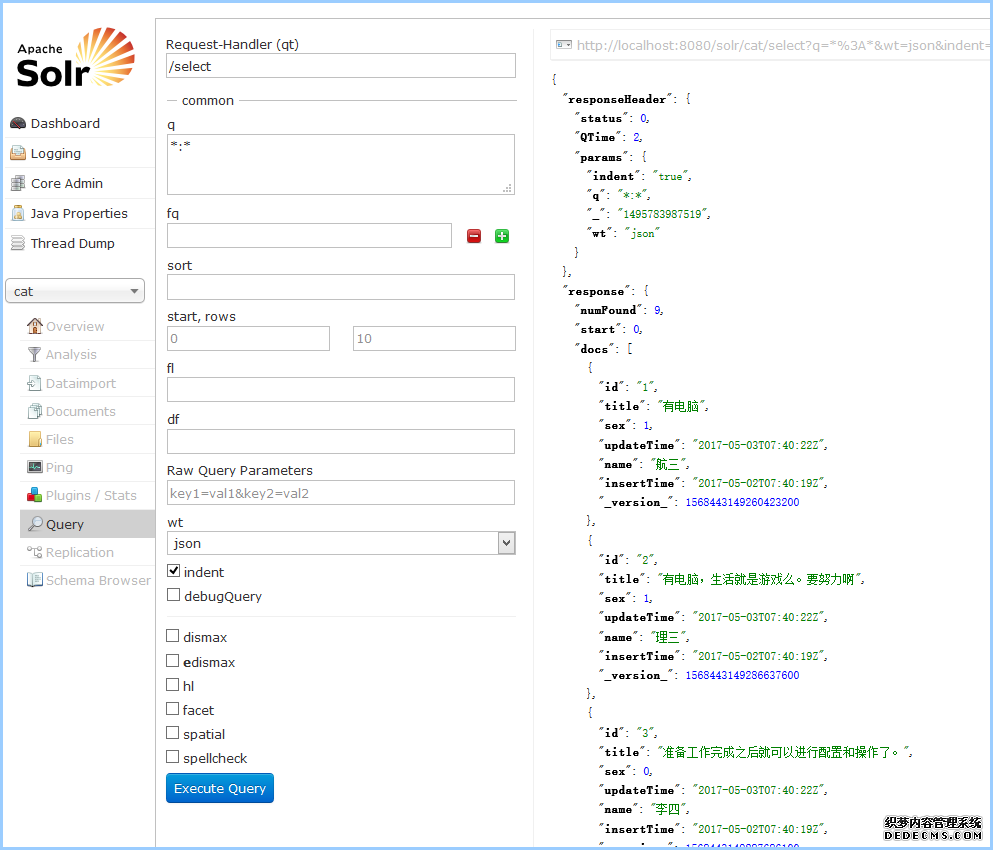Click the red remove fq filter icon
993x850 pixels.
[x=474, y=236]
